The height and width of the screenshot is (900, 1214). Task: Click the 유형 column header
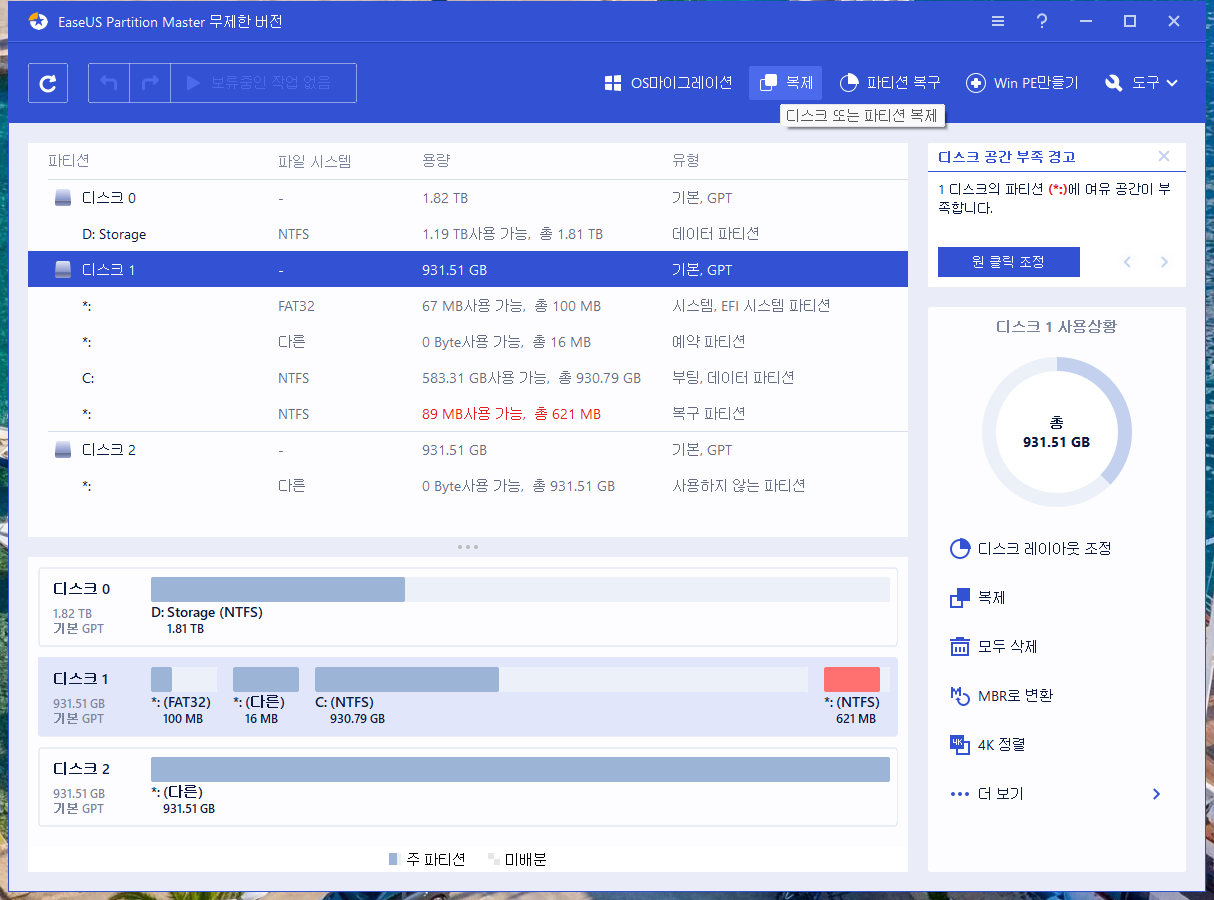pos(686,161)
